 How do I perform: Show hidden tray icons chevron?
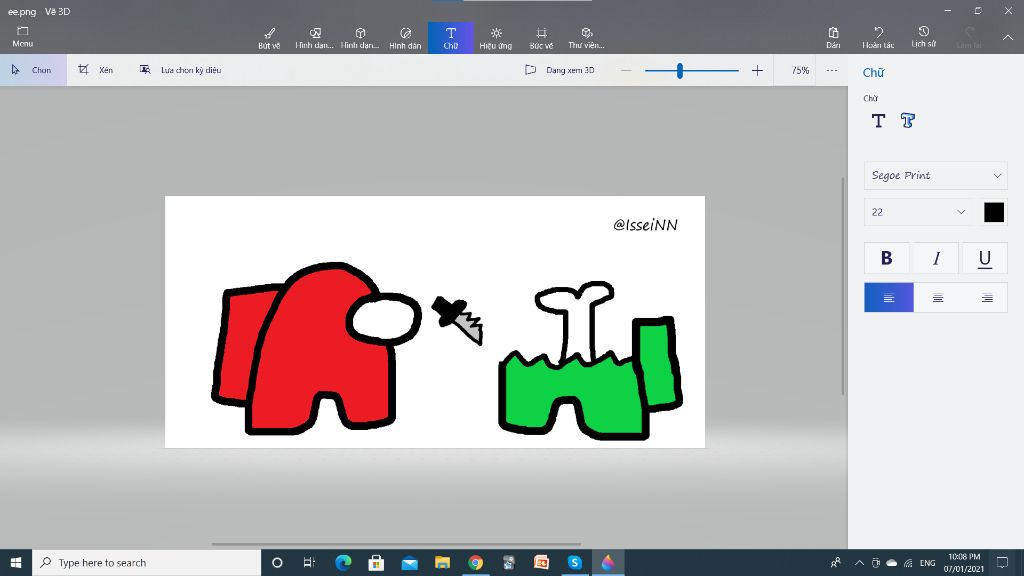tap(859, 562)
